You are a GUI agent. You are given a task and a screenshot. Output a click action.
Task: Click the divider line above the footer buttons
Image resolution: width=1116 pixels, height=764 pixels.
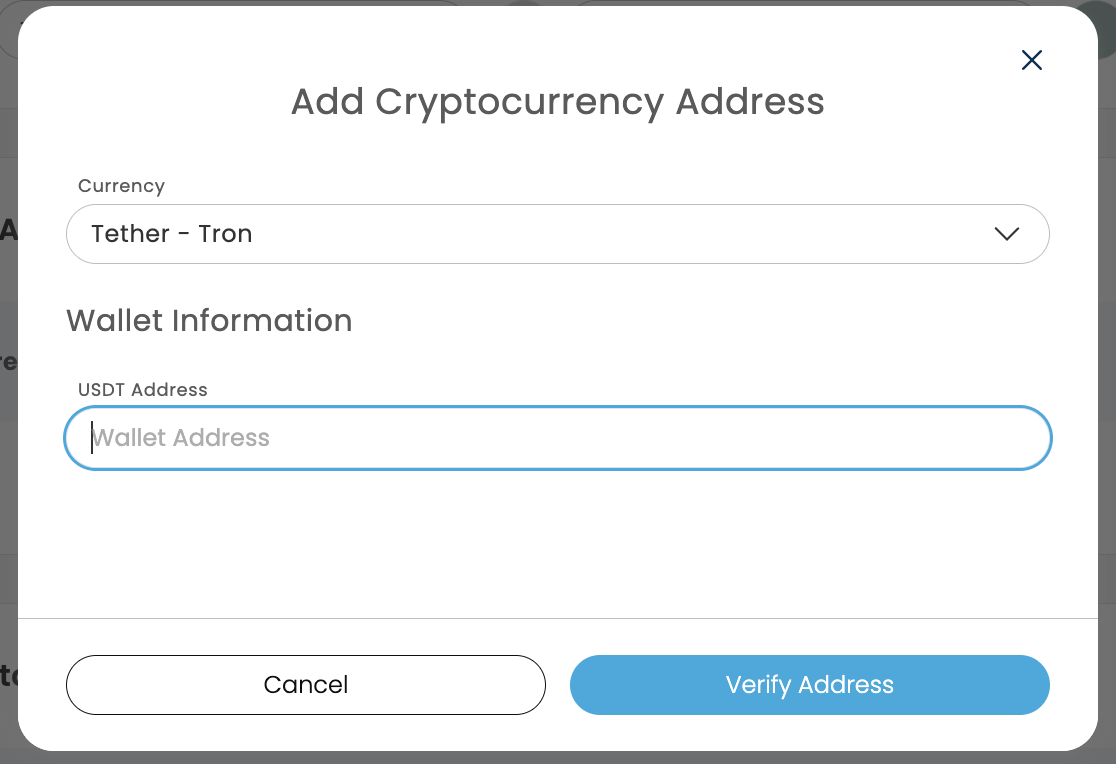(x=557, y=618)
